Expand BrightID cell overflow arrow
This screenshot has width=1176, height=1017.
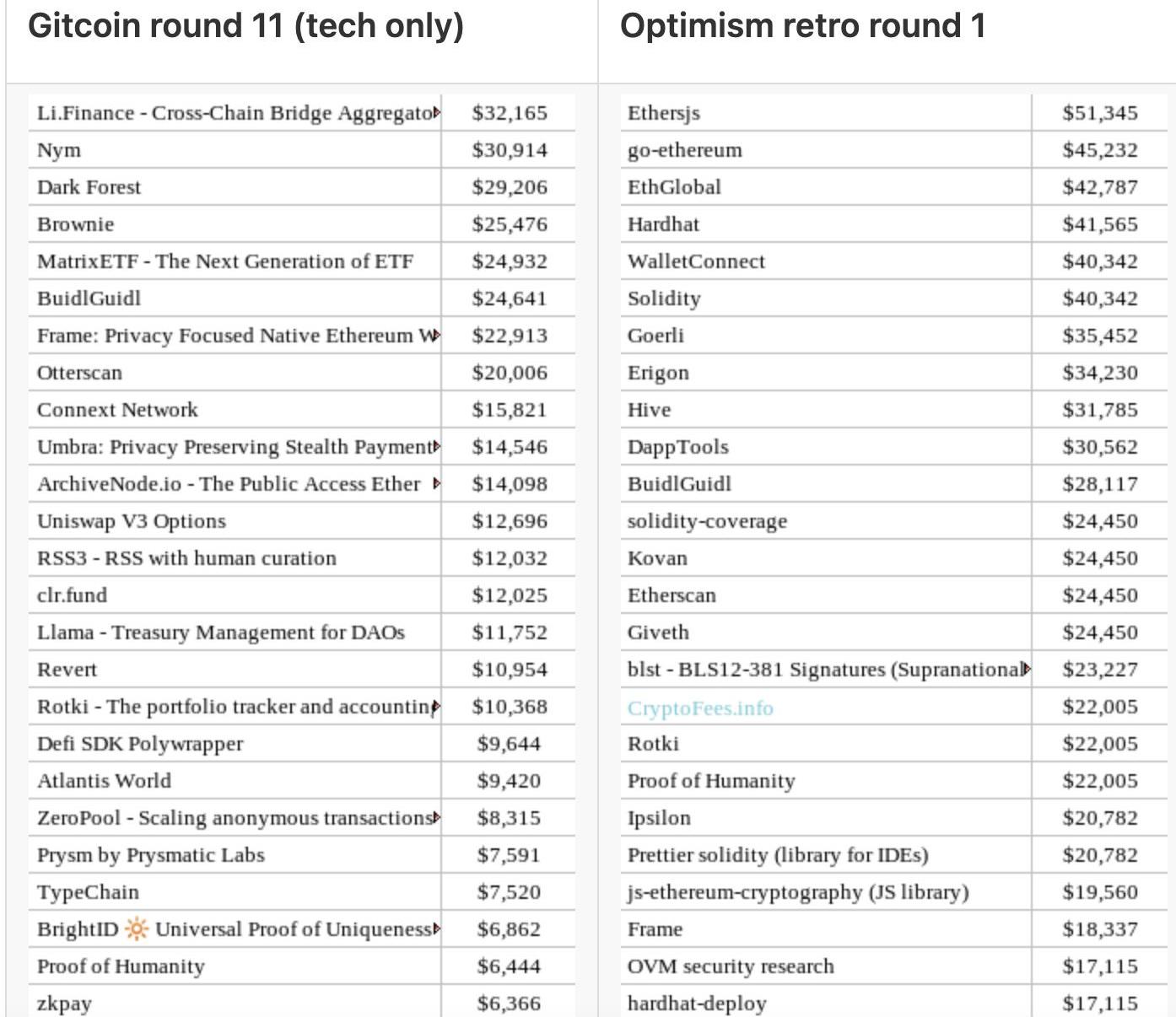[436, 929]
